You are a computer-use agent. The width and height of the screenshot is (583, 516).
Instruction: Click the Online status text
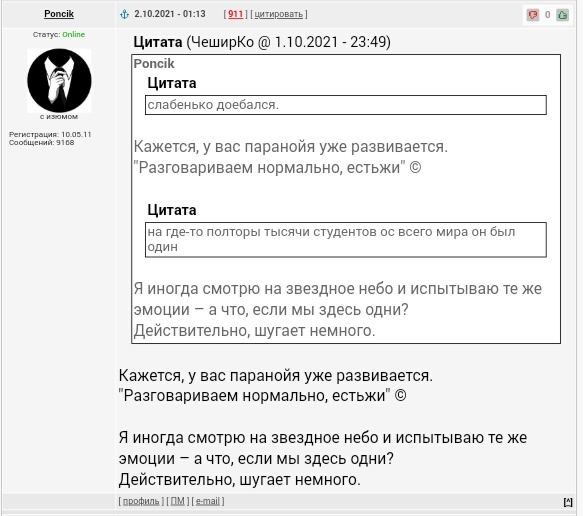click(74, 34)
